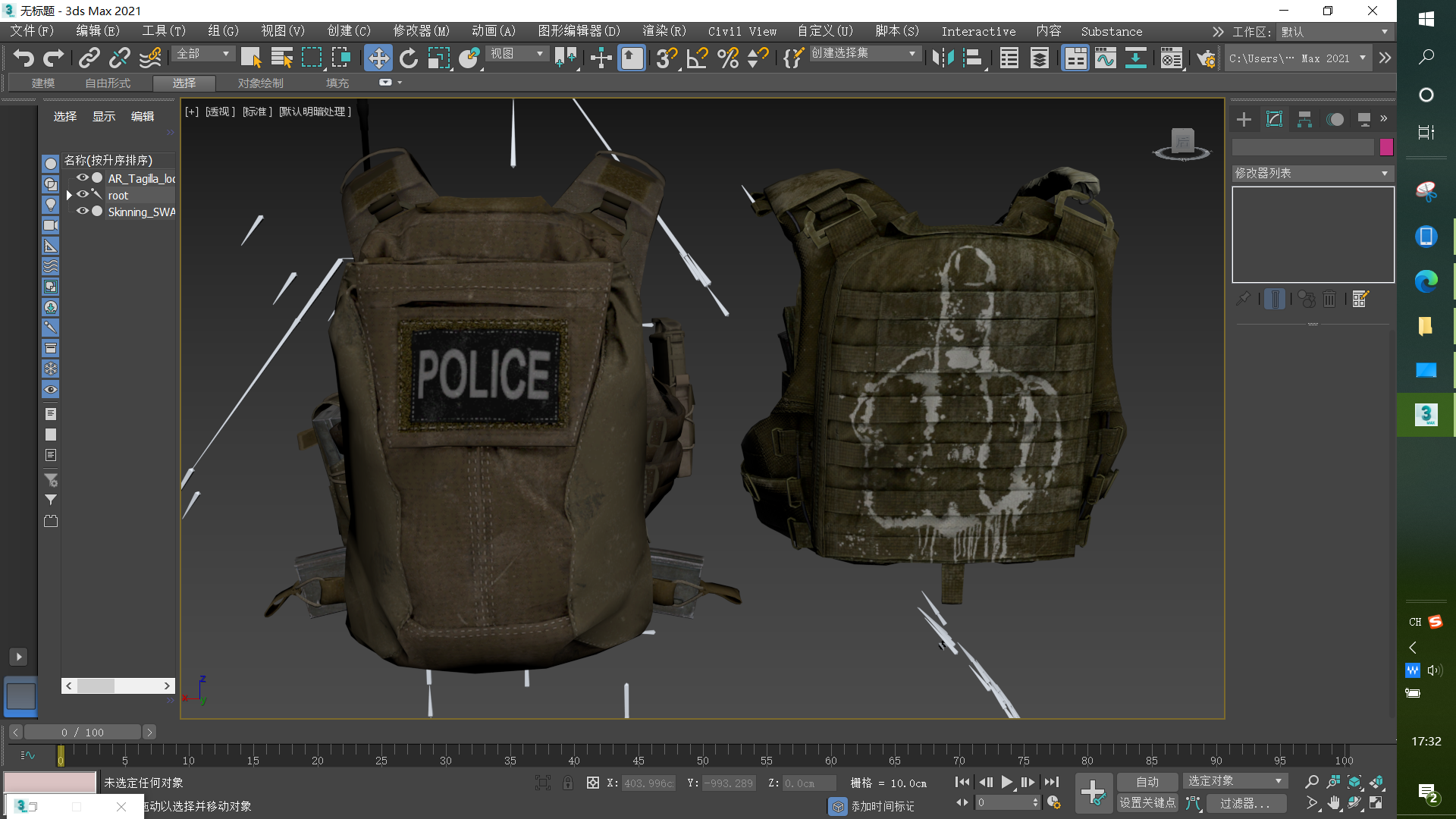Open Microsoft Edge from taskbar
The image size is (1456, 819).
(x=1426, y=282)
